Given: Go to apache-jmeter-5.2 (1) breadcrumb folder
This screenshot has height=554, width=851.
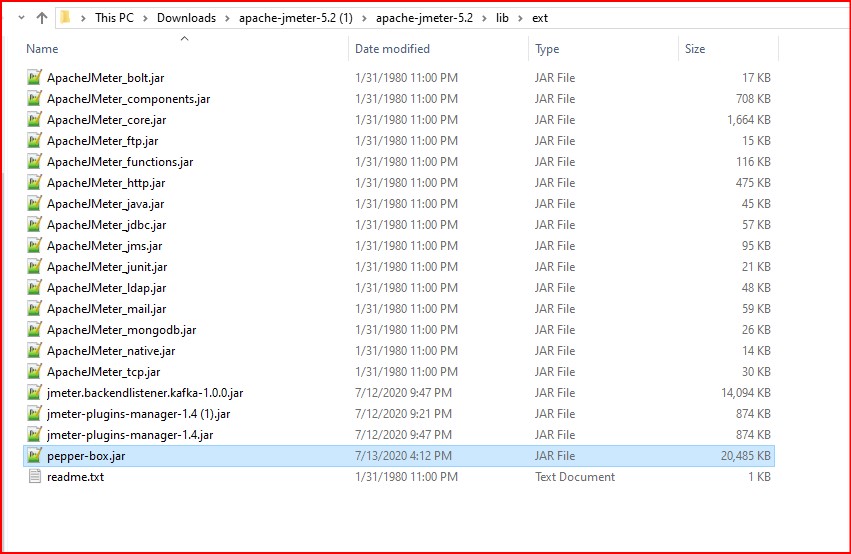Looking at the screenshot, I should pyautogui.click(x=296, y=18).
